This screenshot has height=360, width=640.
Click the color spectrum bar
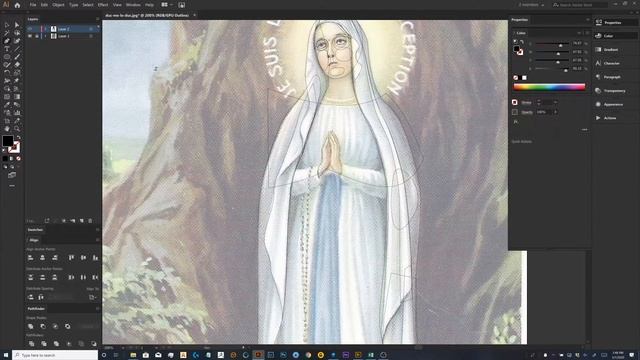pos(549,87)
